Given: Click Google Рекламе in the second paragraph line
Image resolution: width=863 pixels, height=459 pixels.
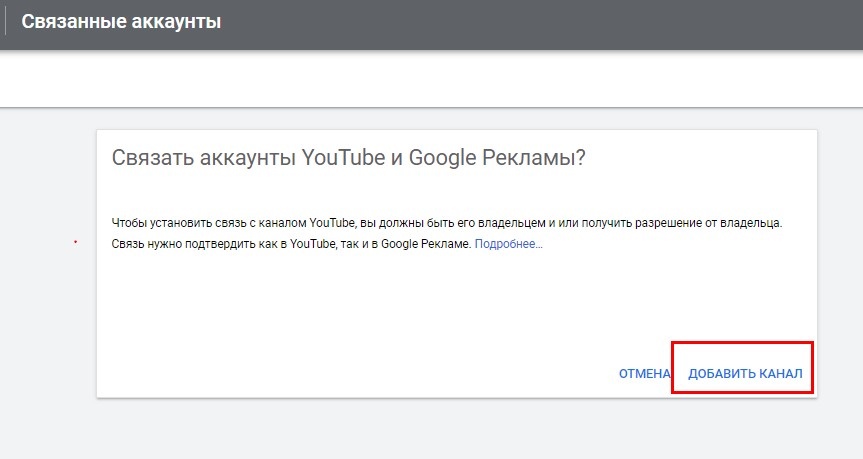Looking at the screenshot, I should pyautogui.click(x=426, y=244).
